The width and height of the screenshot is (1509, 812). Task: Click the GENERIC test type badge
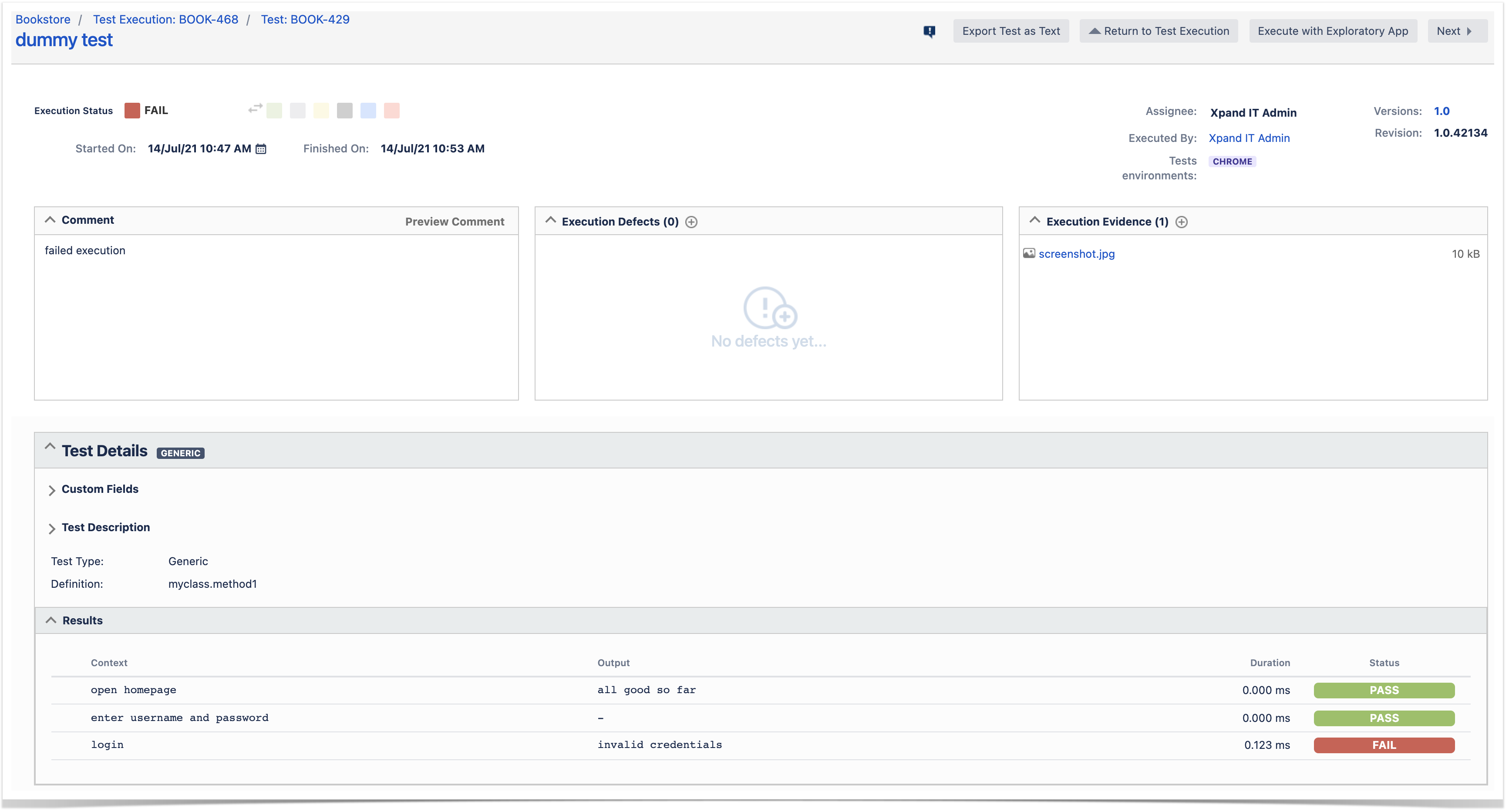[x=180, y=453]
